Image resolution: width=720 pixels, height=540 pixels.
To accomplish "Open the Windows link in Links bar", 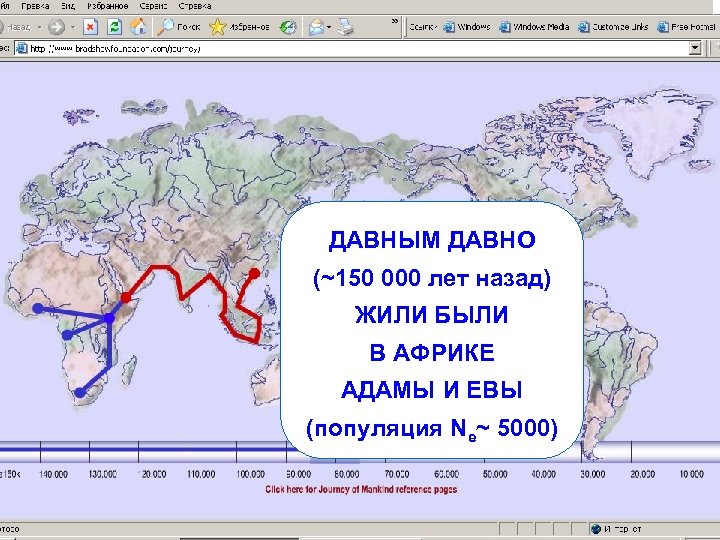I will [x=467, y=27].
